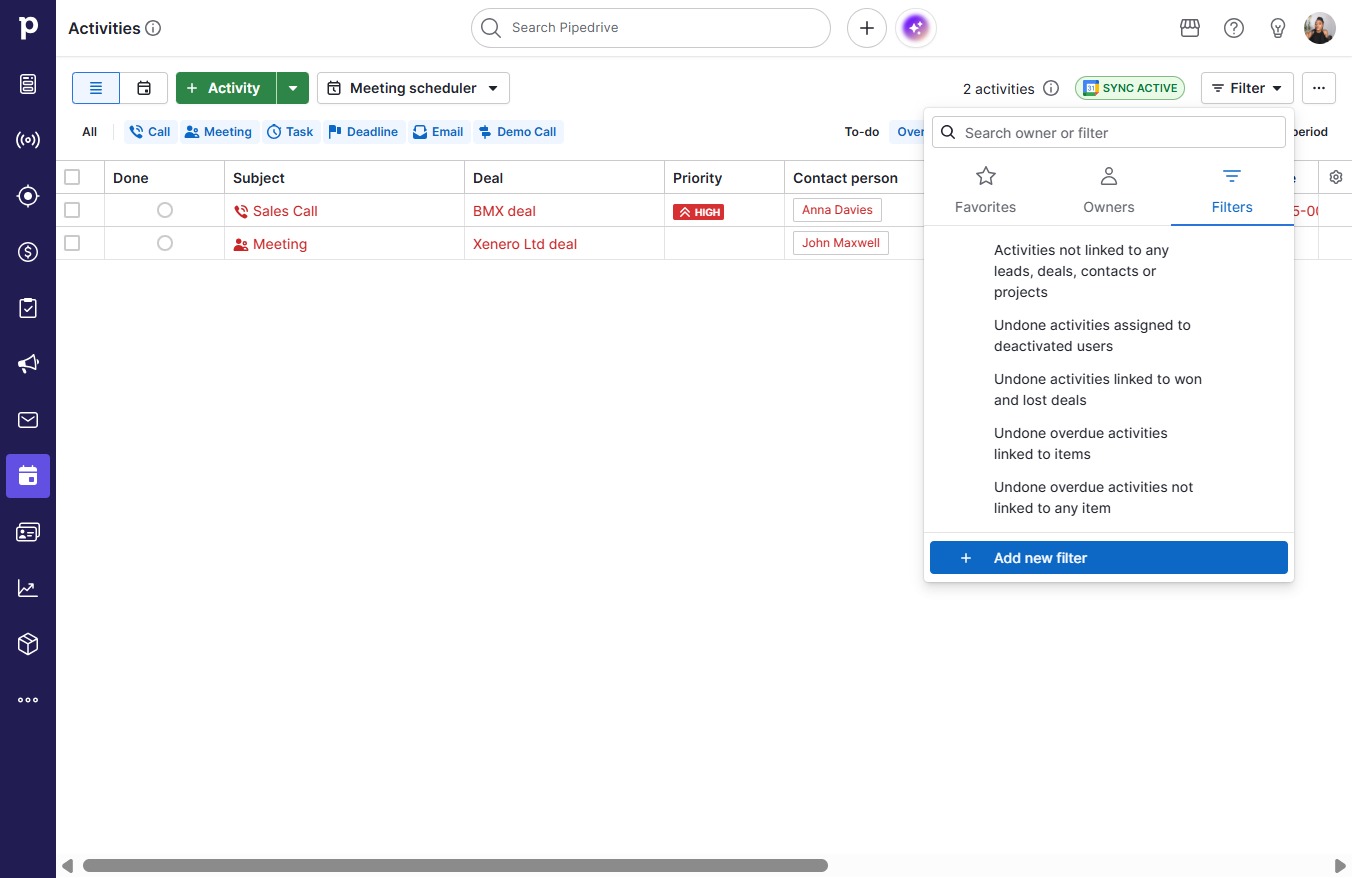Open the Help question mark icon
This screenshot has height=878, width=1352.
tap(1234, 28)
